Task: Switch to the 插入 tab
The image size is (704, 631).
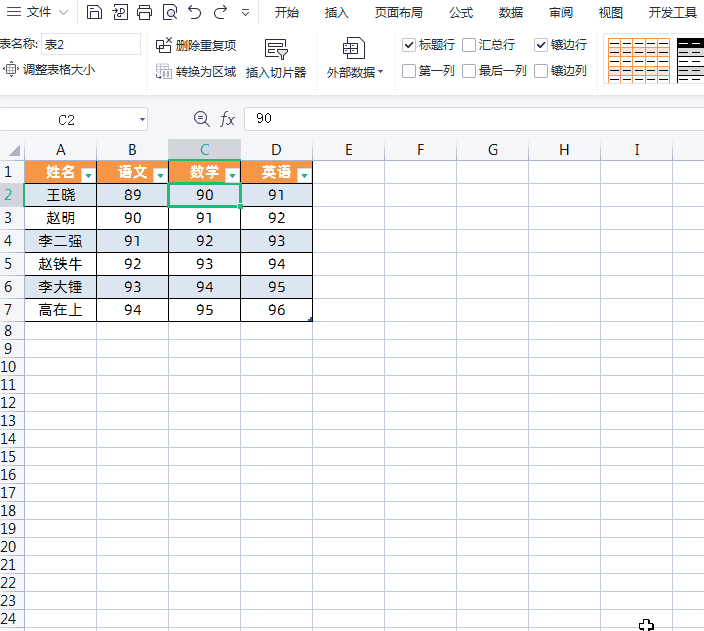Action: (x=336, y=13)
